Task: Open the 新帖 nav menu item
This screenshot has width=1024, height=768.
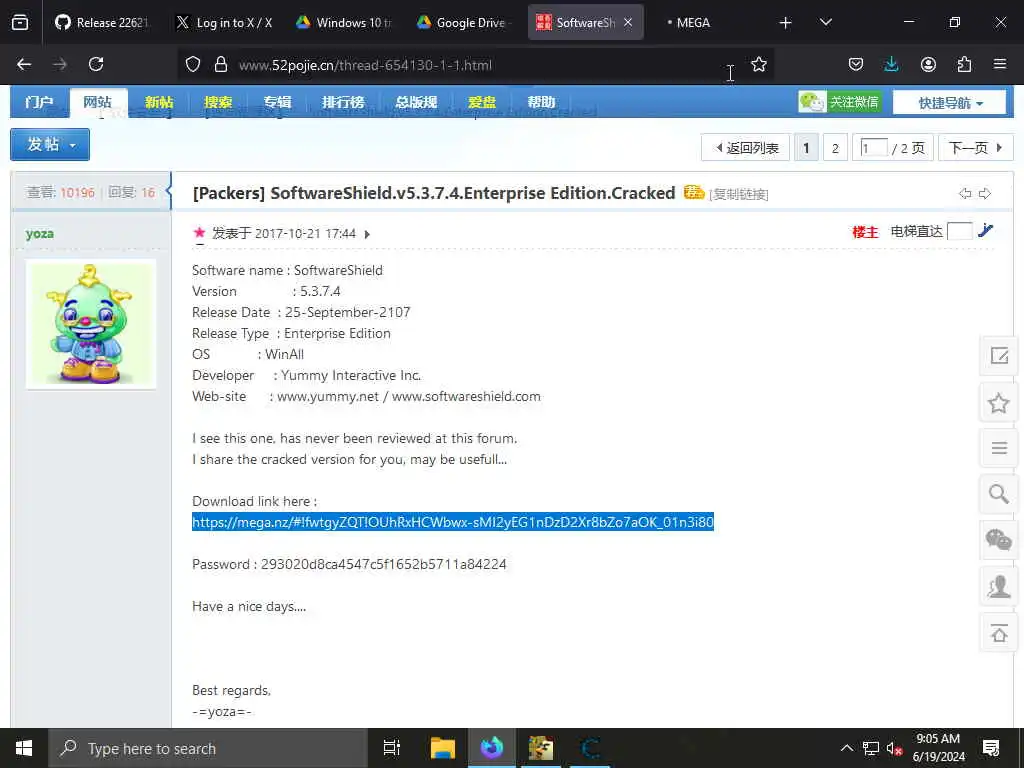Action: point(159,102)
